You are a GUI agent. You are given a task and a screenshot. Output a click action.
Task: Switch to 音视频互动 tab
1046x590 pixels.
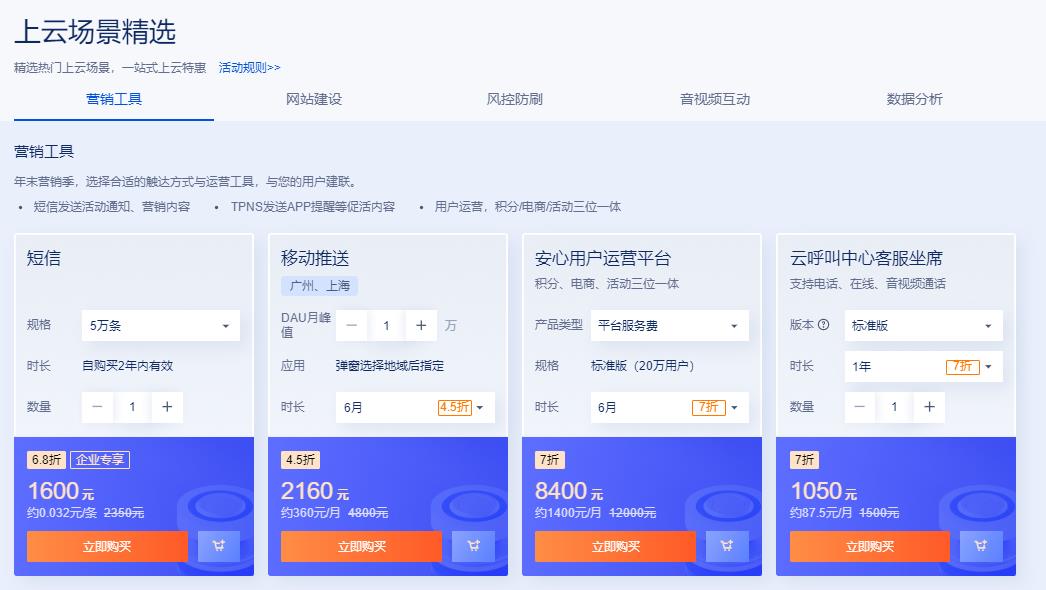(714, 99)
